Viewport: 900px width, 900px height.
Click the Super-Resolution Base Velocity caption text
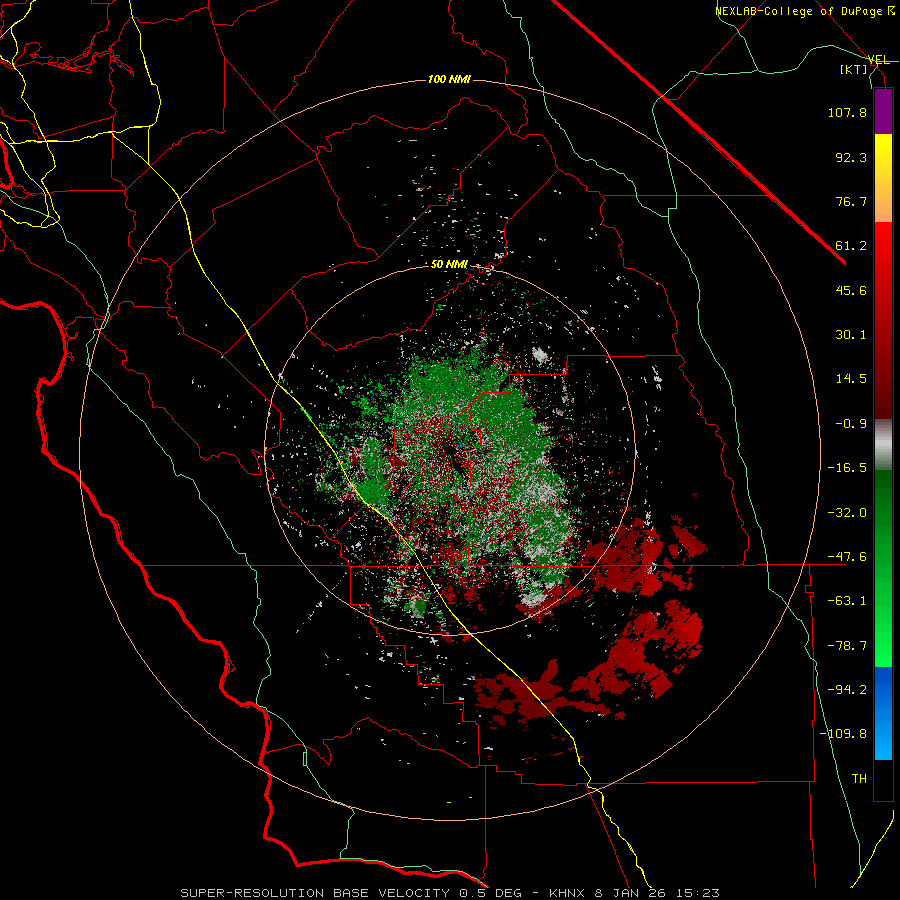coord(449,893)
